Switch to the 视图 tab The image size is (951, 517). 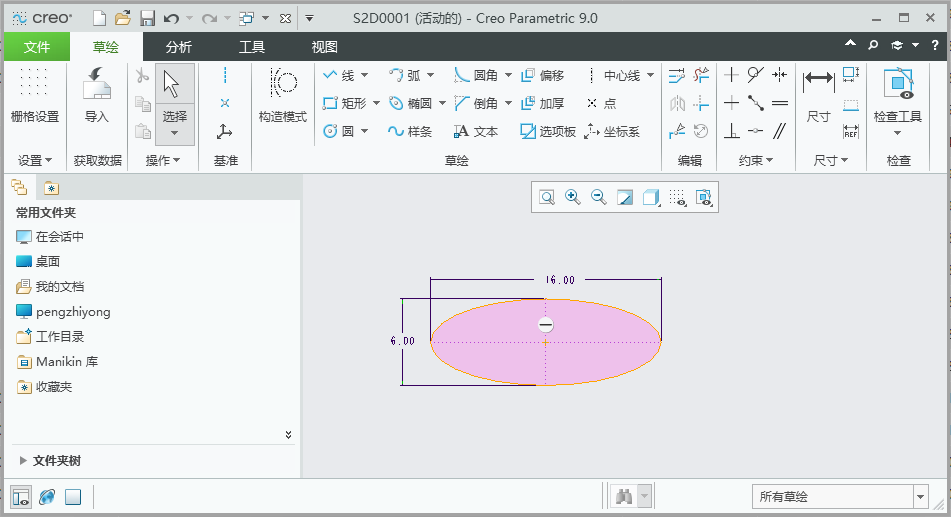click(x=324, y=47)
